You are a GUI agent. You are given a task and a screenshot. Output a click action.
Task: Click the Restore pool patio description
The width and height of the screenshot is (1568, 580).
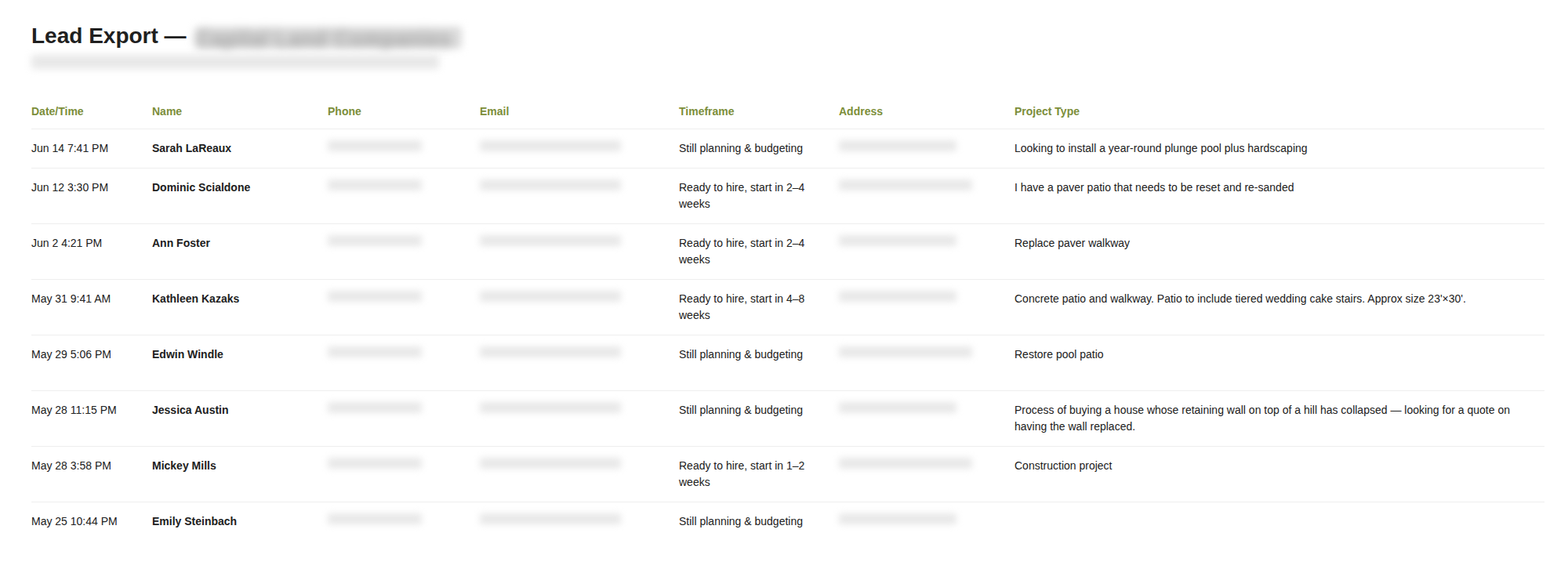pyautogui.click(x=1058, y=354)
